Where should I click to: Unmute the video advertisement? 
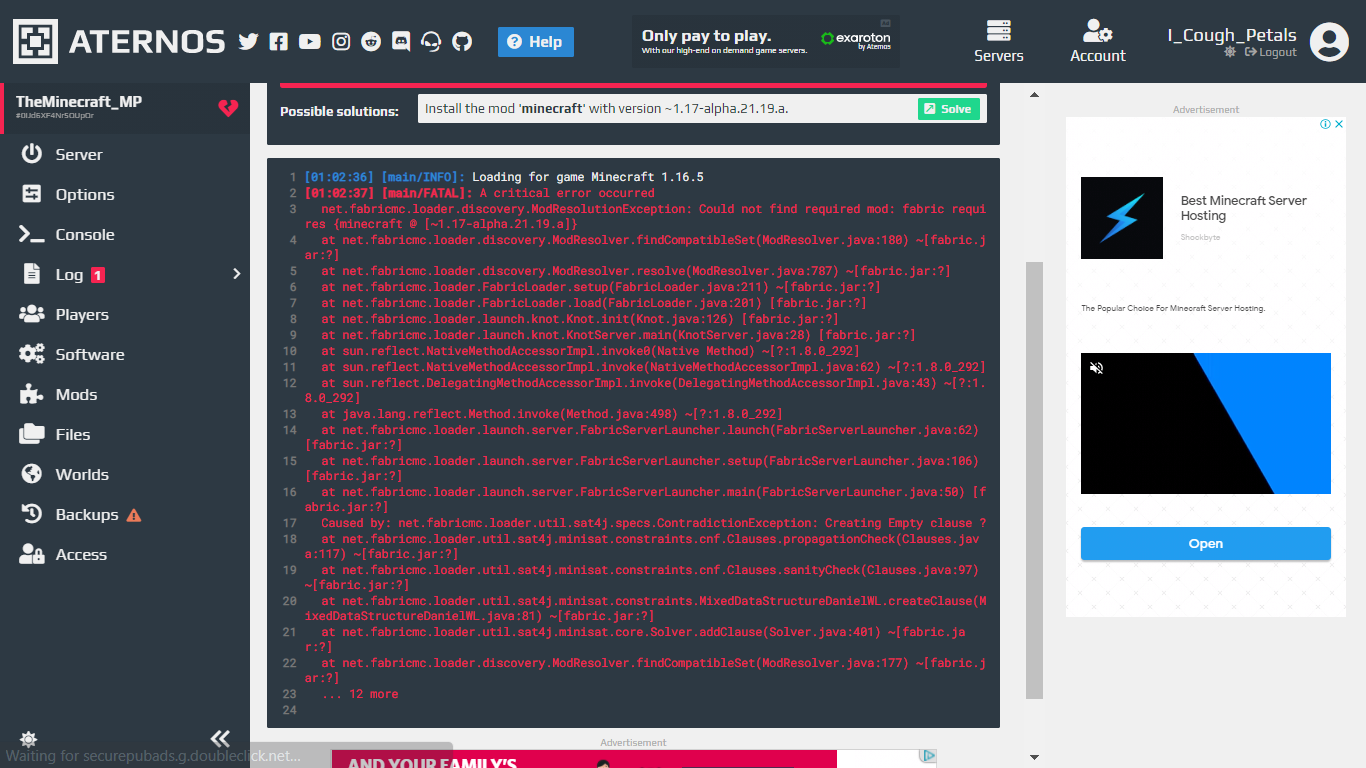pos(1096,368)
